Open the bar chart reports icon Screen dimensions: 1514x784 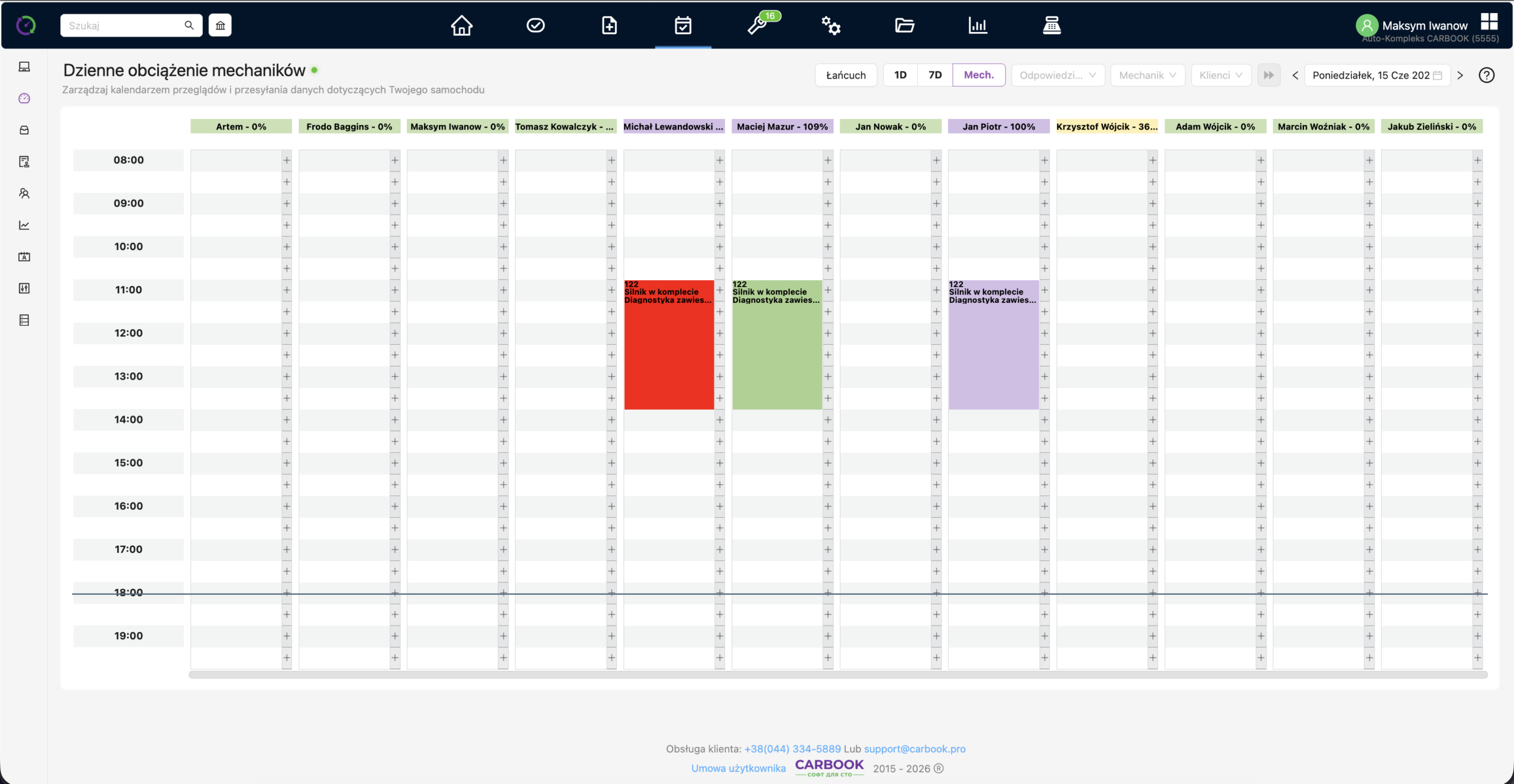(978, 25)
